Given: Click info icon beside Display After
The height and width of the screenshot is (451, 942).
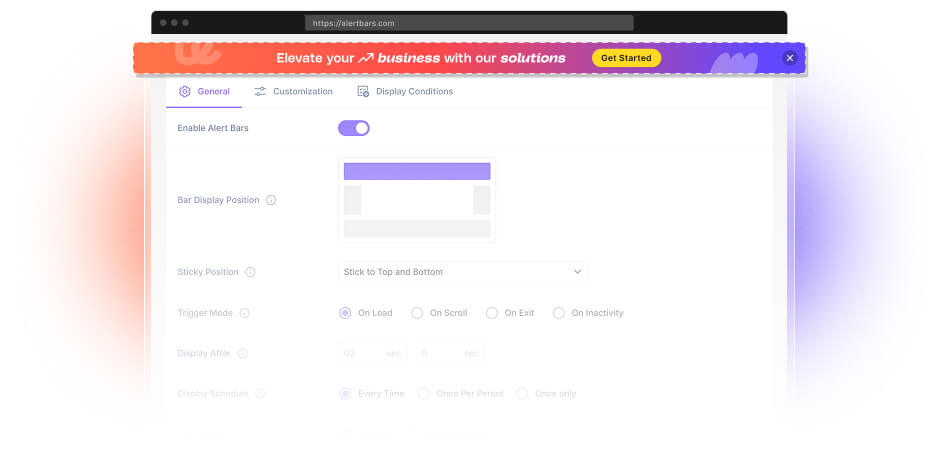Looking at the screenshot, I should pyautogui.click(x=242, y=353).
